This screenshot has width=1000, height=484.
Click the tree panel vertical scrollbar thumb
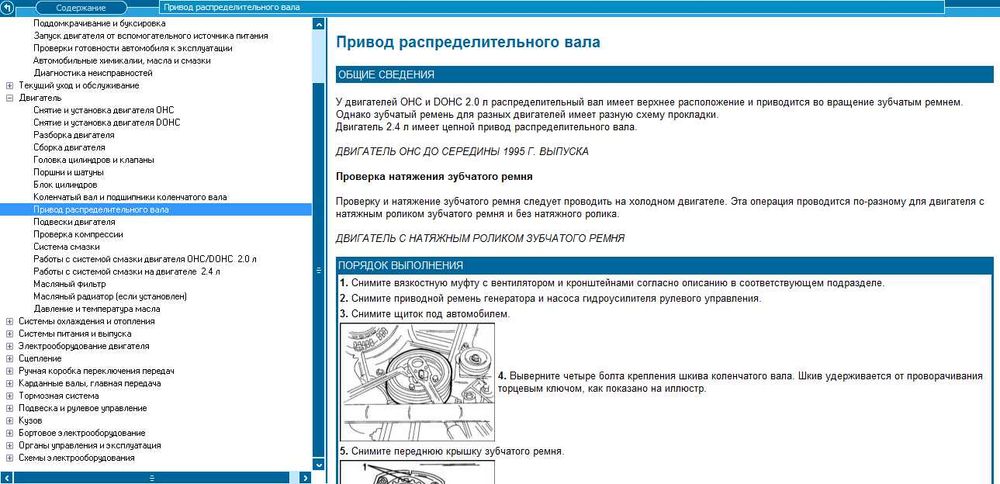coord(319,270)
